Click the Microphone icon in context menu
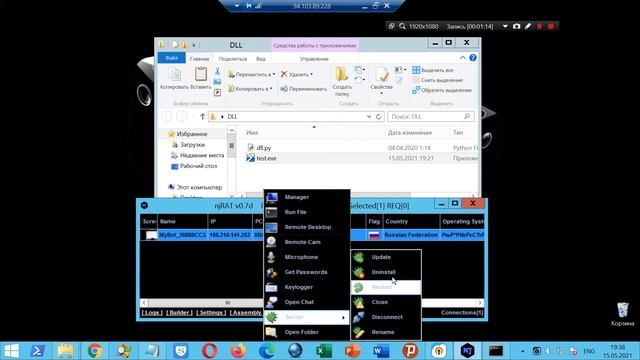Screen dimensions: 640x360 pos(271,257)
